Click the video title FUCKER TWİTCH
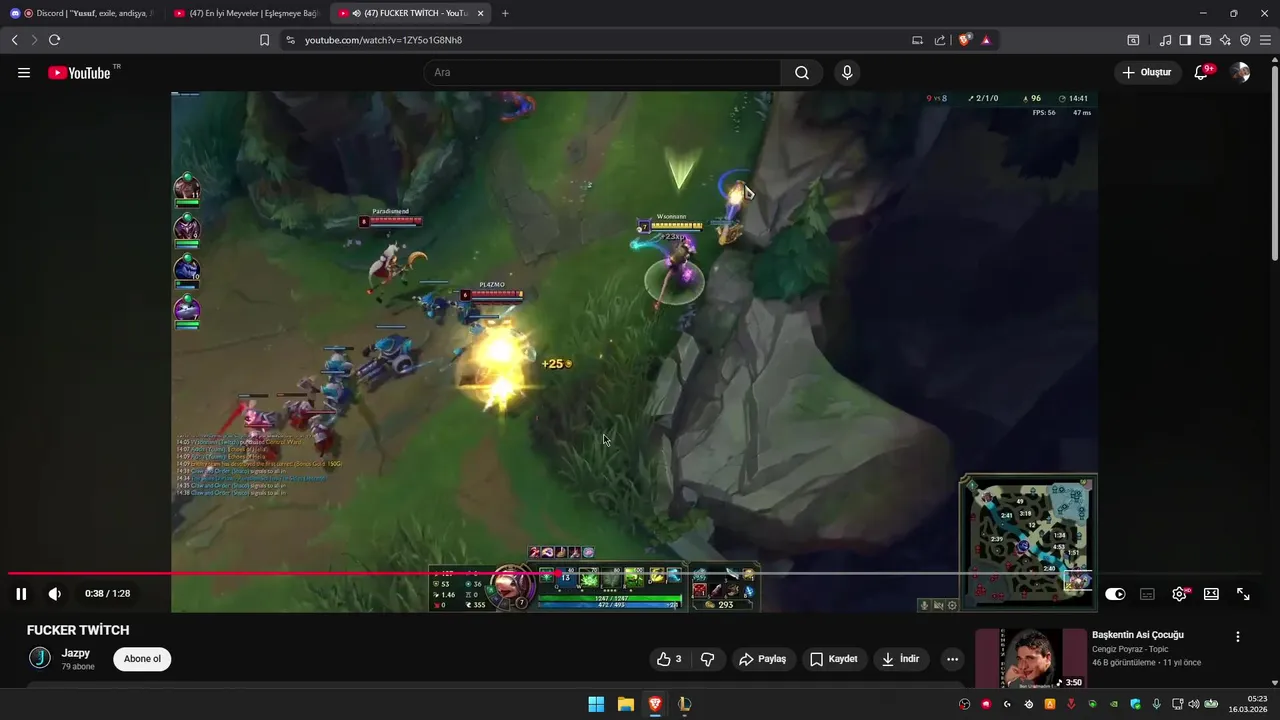This screenshot has width=1280, height=720. pos(78,630)
